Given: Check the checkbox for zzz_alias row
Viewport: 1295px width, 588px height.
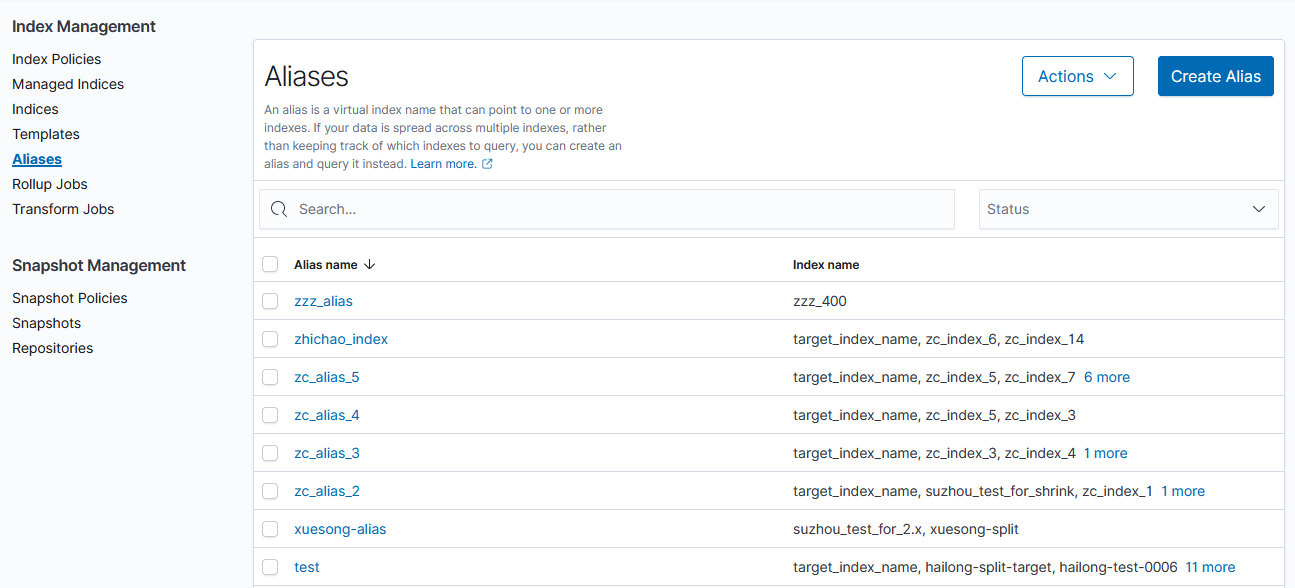Looking at the screenshot, I should (x=270, y=301).
